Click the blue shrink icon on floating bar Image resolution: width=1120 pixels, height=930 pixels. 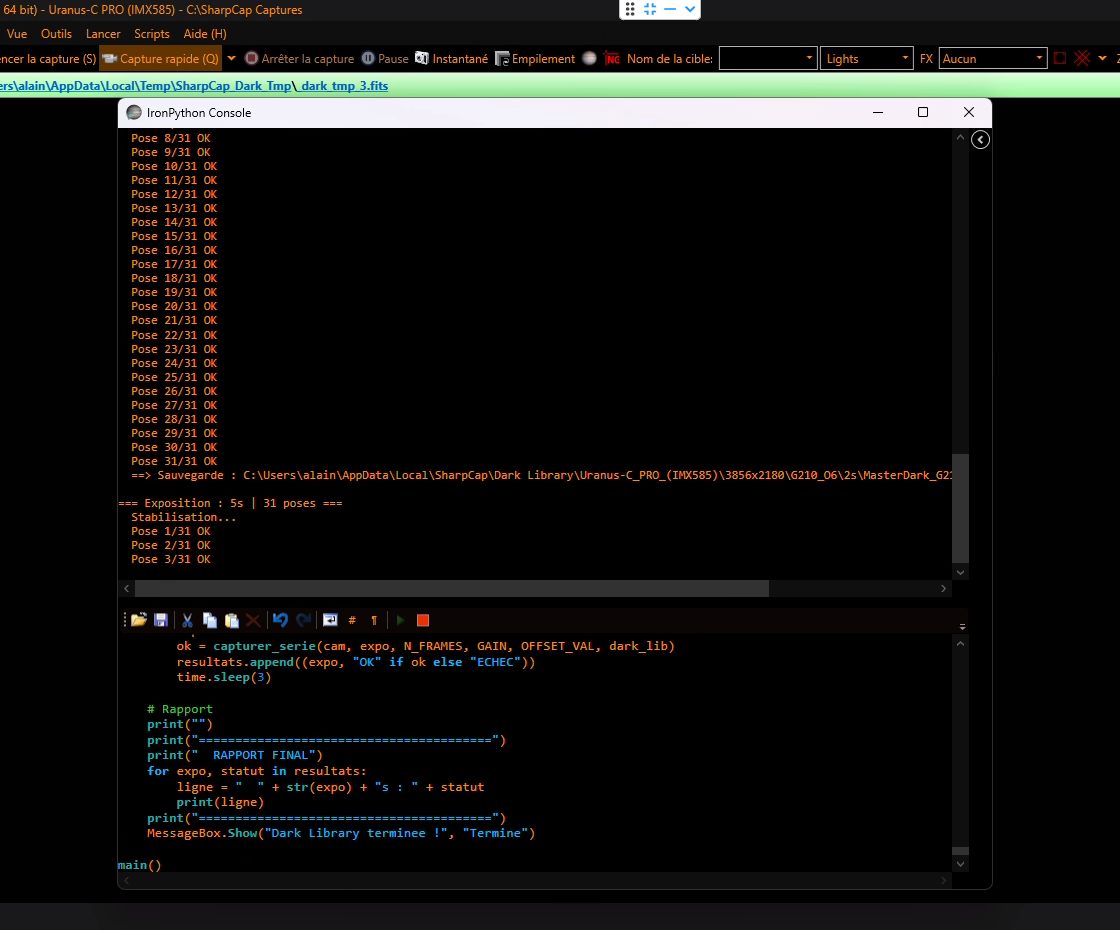tap(650, 9)
